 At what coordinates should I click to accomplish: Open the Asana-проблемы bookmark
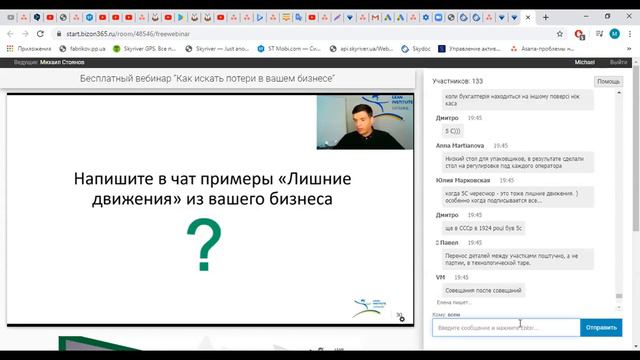(x=542, y=49)
